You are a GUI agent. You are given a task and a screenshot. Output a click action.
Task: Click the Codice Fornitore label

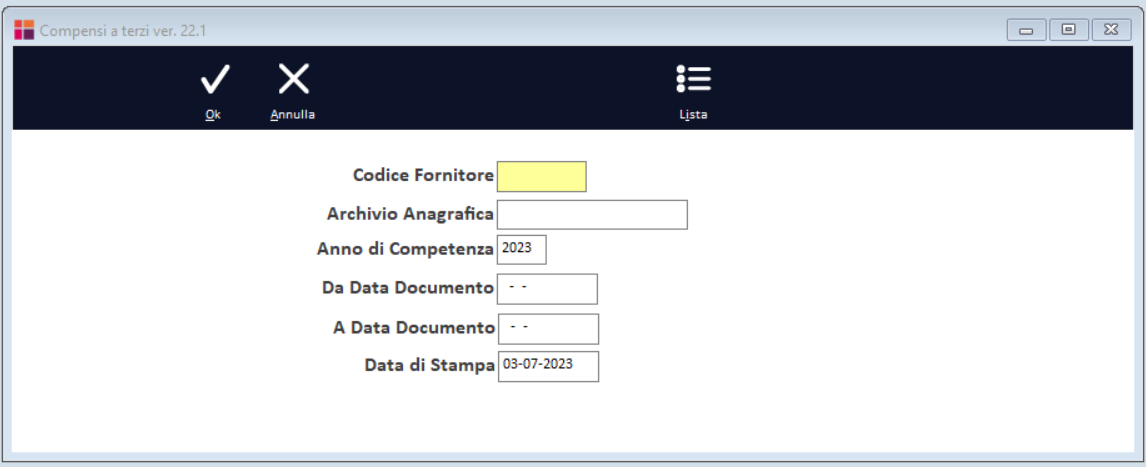423,175
